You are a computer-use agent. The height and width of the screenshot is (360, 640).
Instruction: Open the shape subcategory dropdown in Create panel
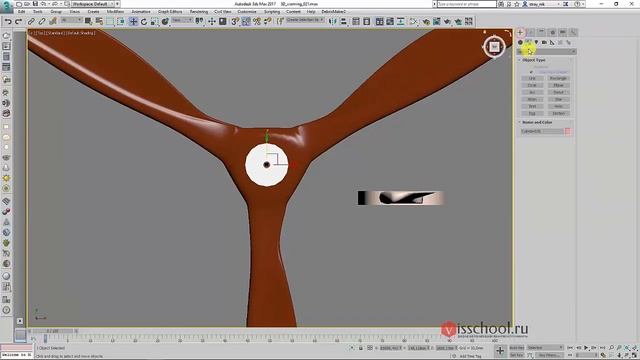click(547, 51)
